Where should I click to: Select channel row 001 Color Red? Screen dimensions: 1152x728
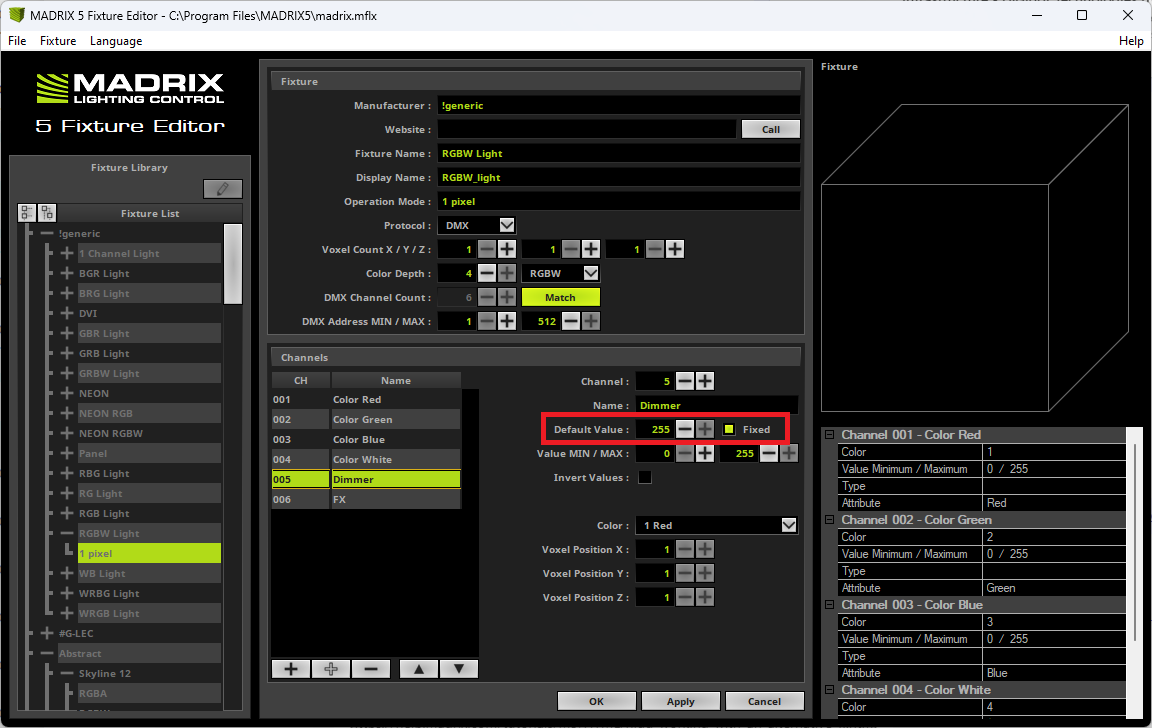point(366,400)
